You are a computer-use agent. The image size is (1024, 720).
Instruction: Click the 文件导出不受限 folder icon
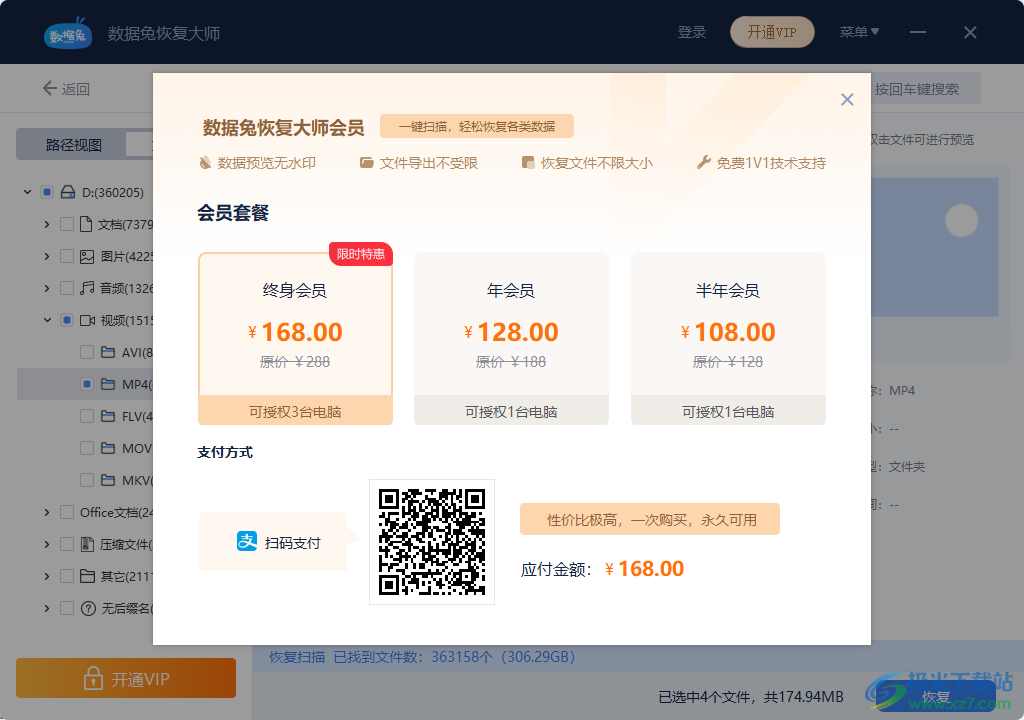tap(368, 162)
